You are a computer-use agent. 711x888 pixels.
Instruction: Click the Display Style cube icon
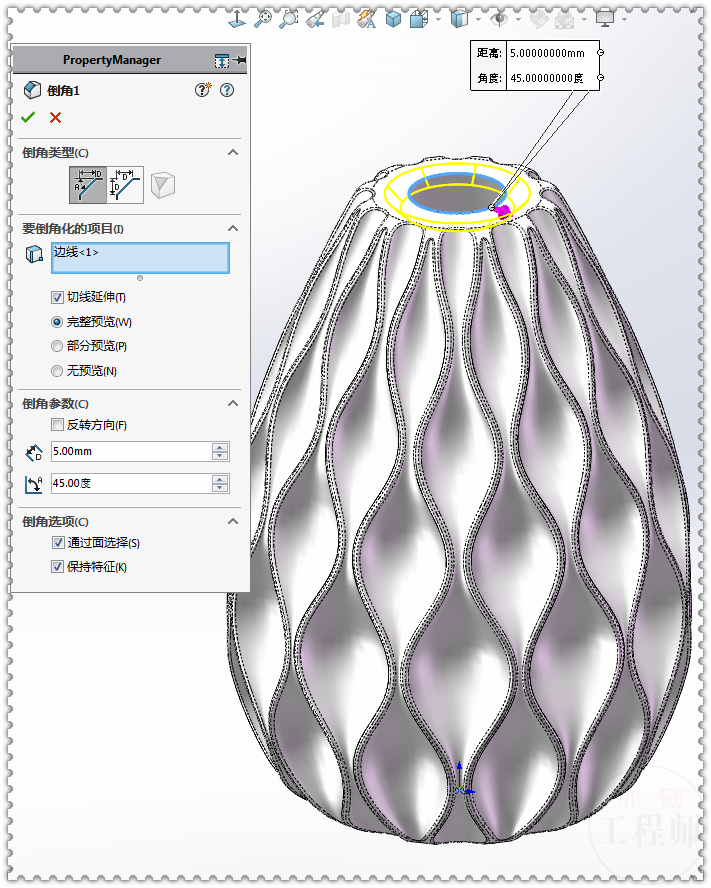[x=419, y=20]
